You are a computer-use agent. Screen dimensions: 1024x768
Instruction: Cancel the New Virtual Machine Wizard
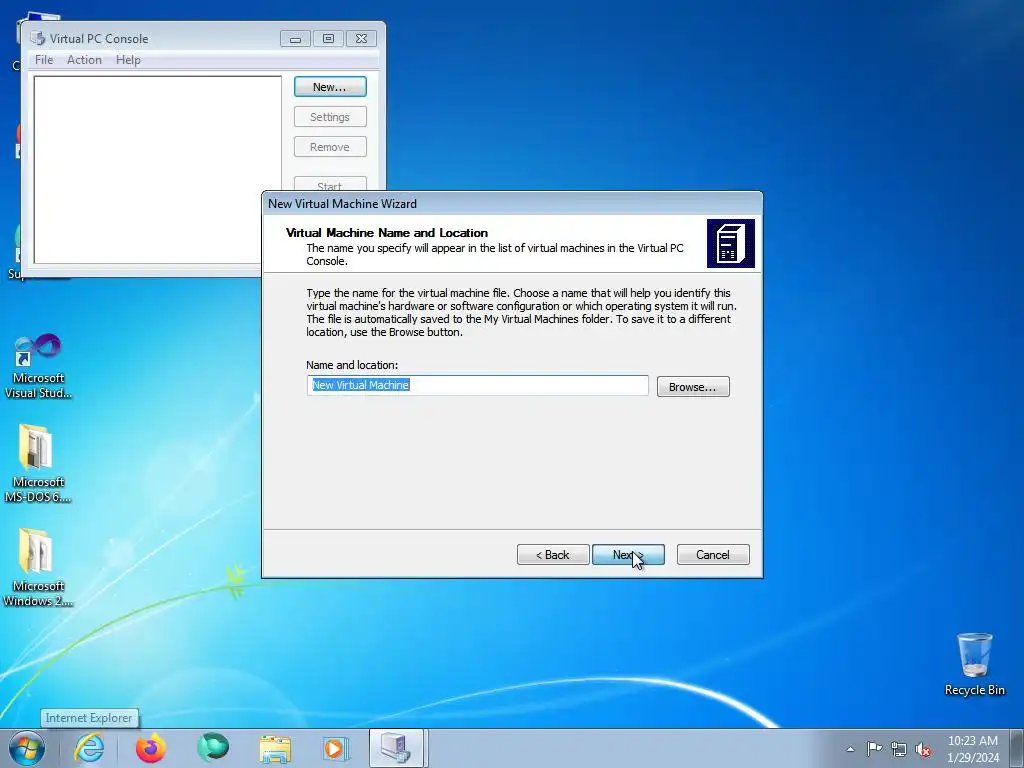coord(713,554)
